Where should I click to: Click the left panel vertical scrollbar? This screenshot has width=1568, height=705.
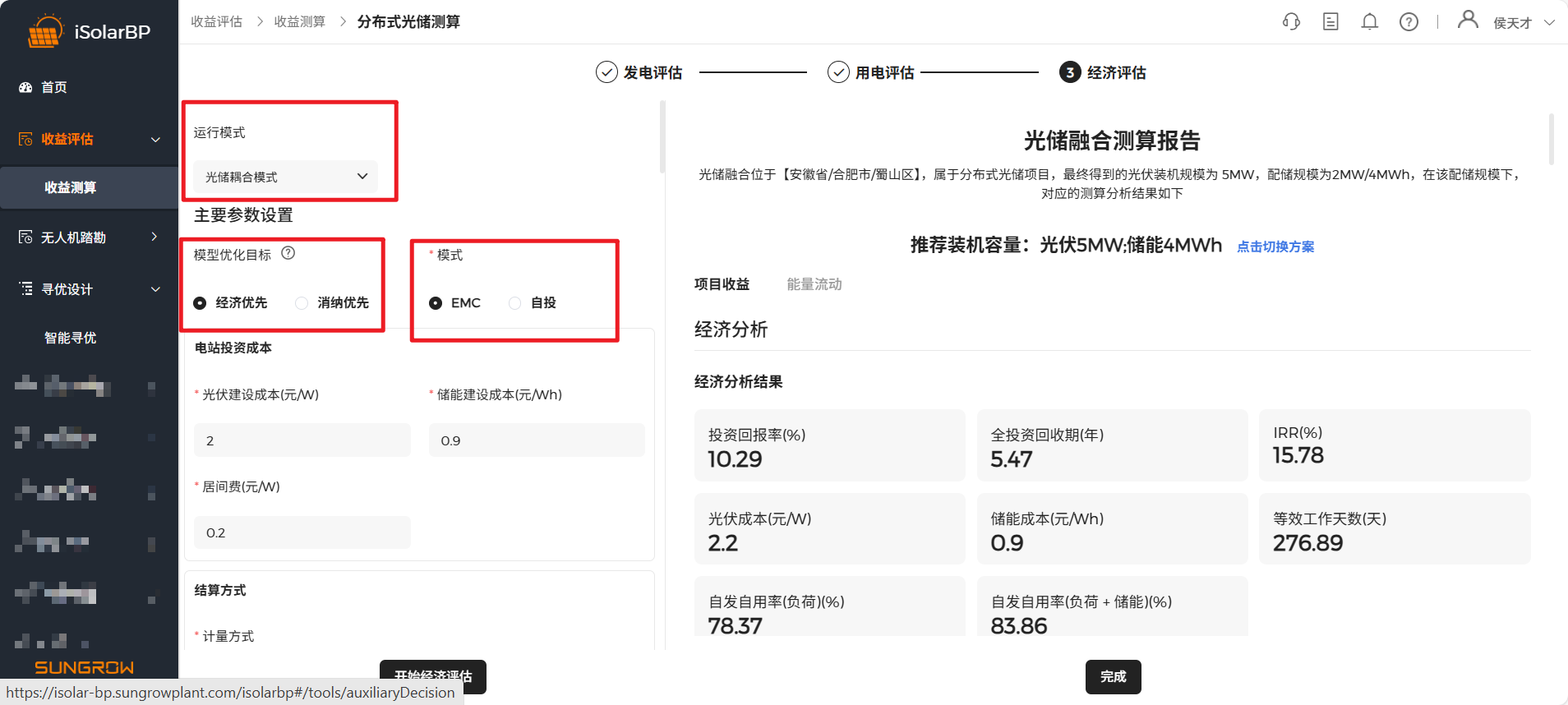click(x=662, y=137)
